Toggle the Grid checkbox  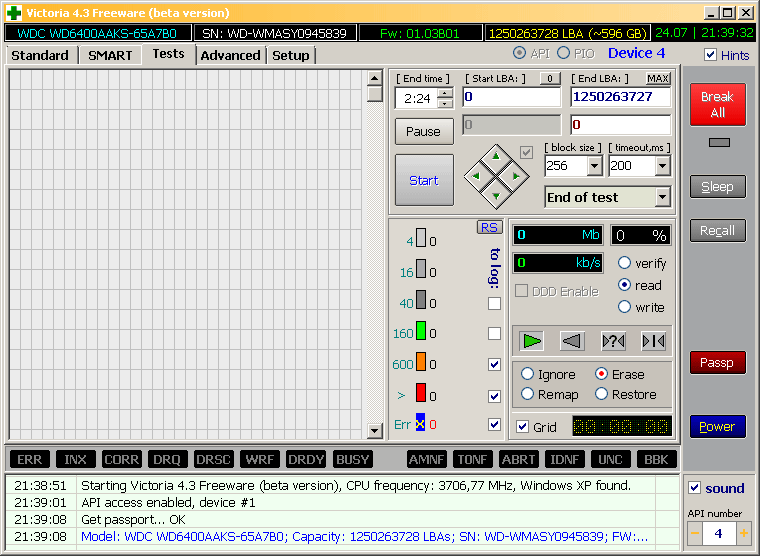(x=522, y=427)
